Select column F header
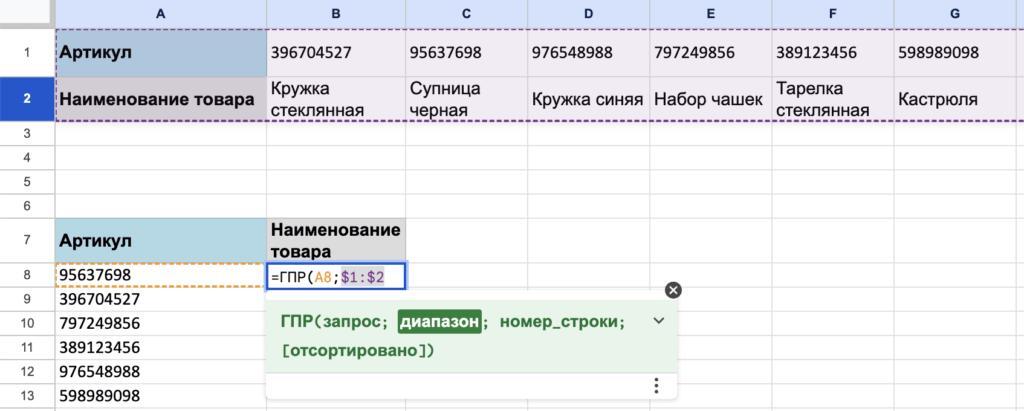1024x411 pixels. [x=833, y=14]
